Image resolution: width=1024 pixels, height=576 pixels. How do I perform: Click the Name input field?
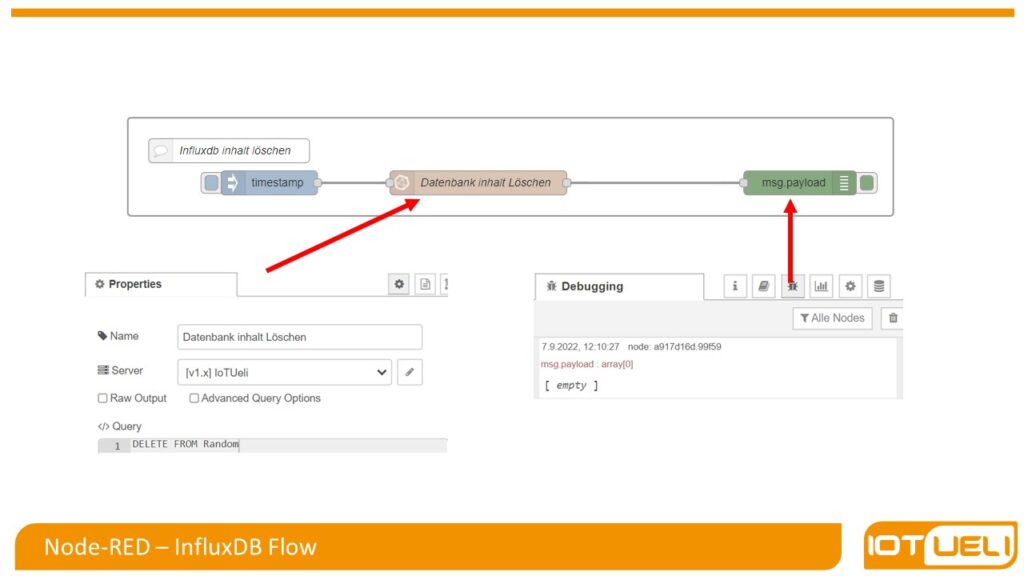(x=299, y=337)
